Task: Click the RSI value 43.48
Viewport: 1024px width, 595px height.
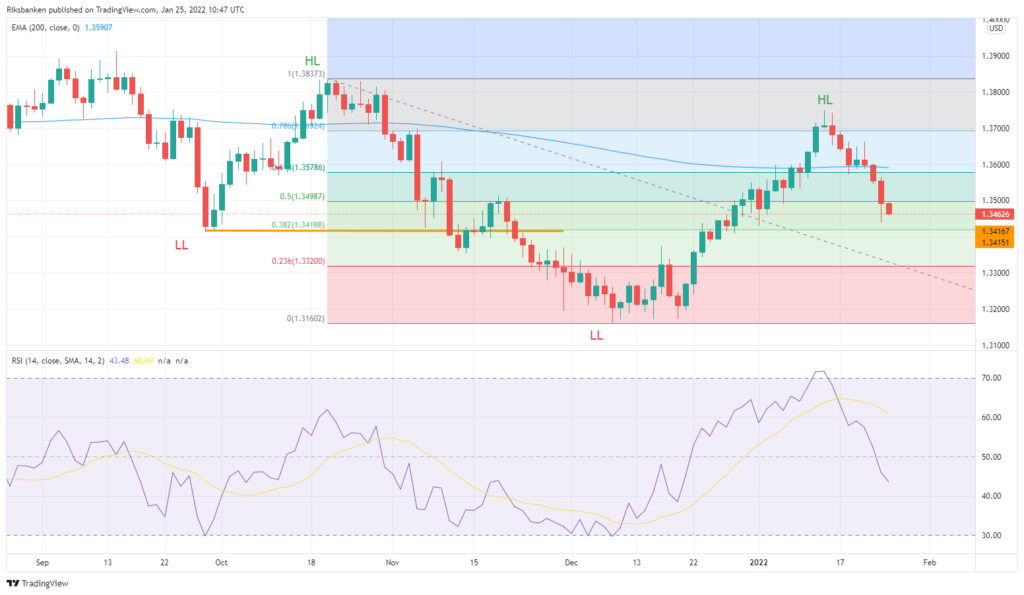Action: [x=119, y=361]
